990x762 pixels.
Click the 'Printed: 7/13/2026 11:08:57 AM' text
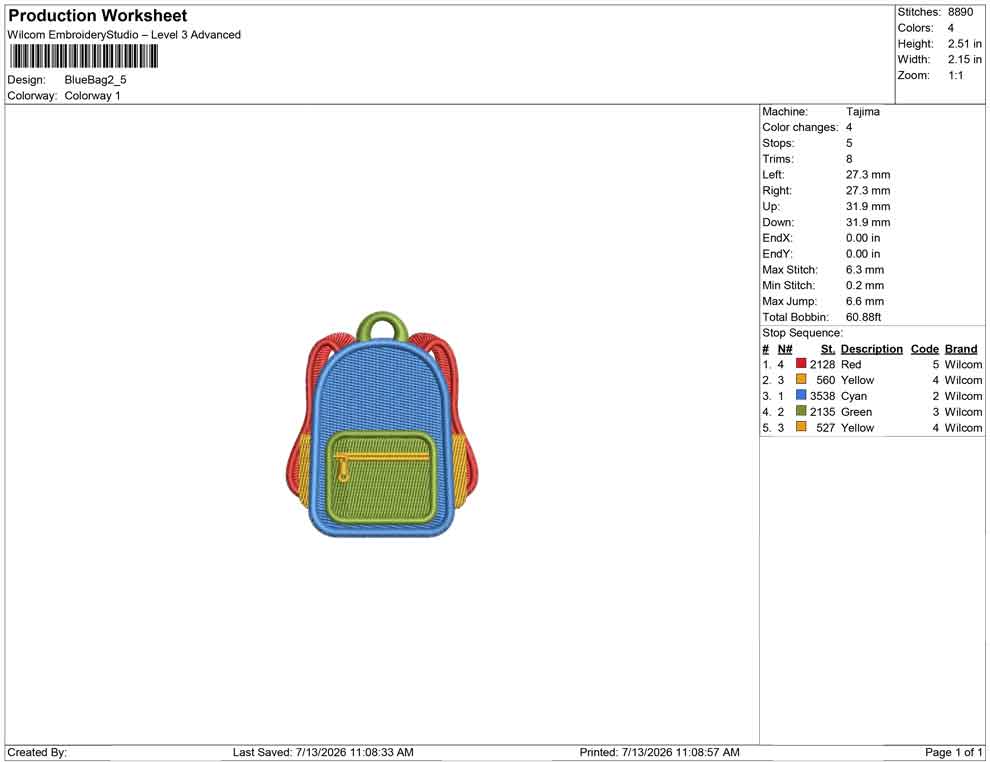(x=659, y=752)
